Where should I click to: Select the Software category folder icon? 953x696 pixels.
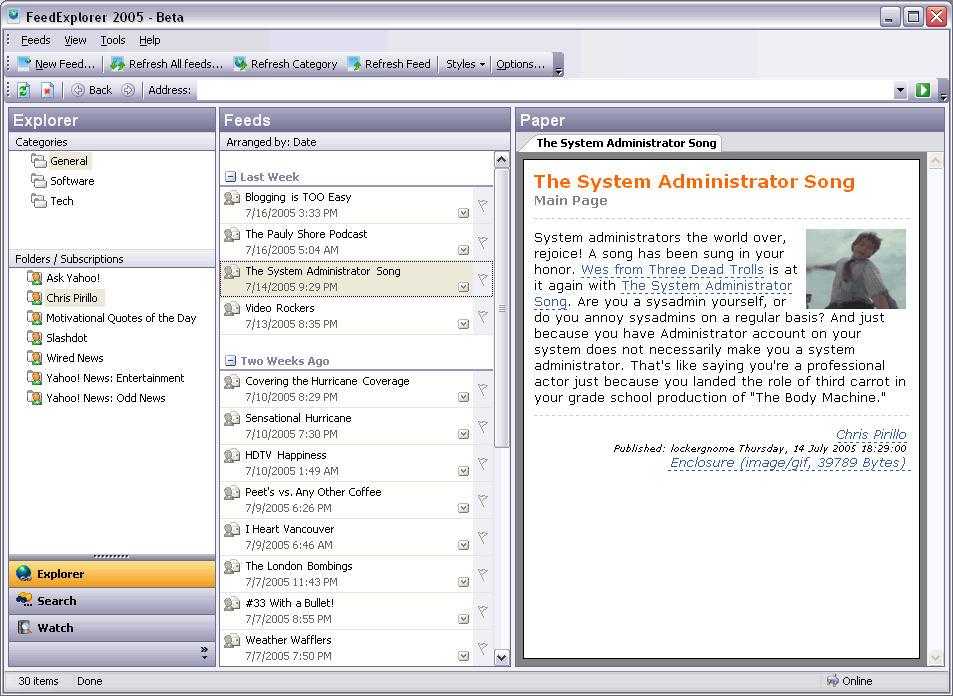pyautogui.click(x=39, y=181)
